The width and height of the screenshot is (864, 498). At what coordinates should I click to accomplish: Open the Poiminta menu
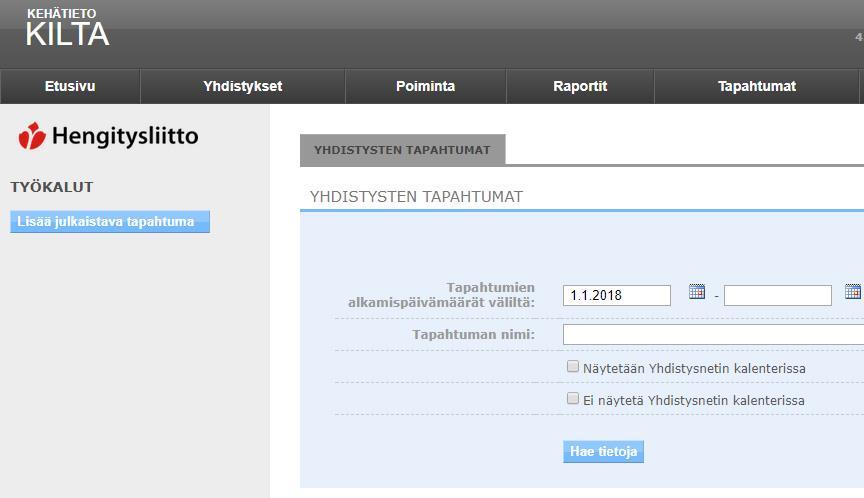[x=425, y=86]
